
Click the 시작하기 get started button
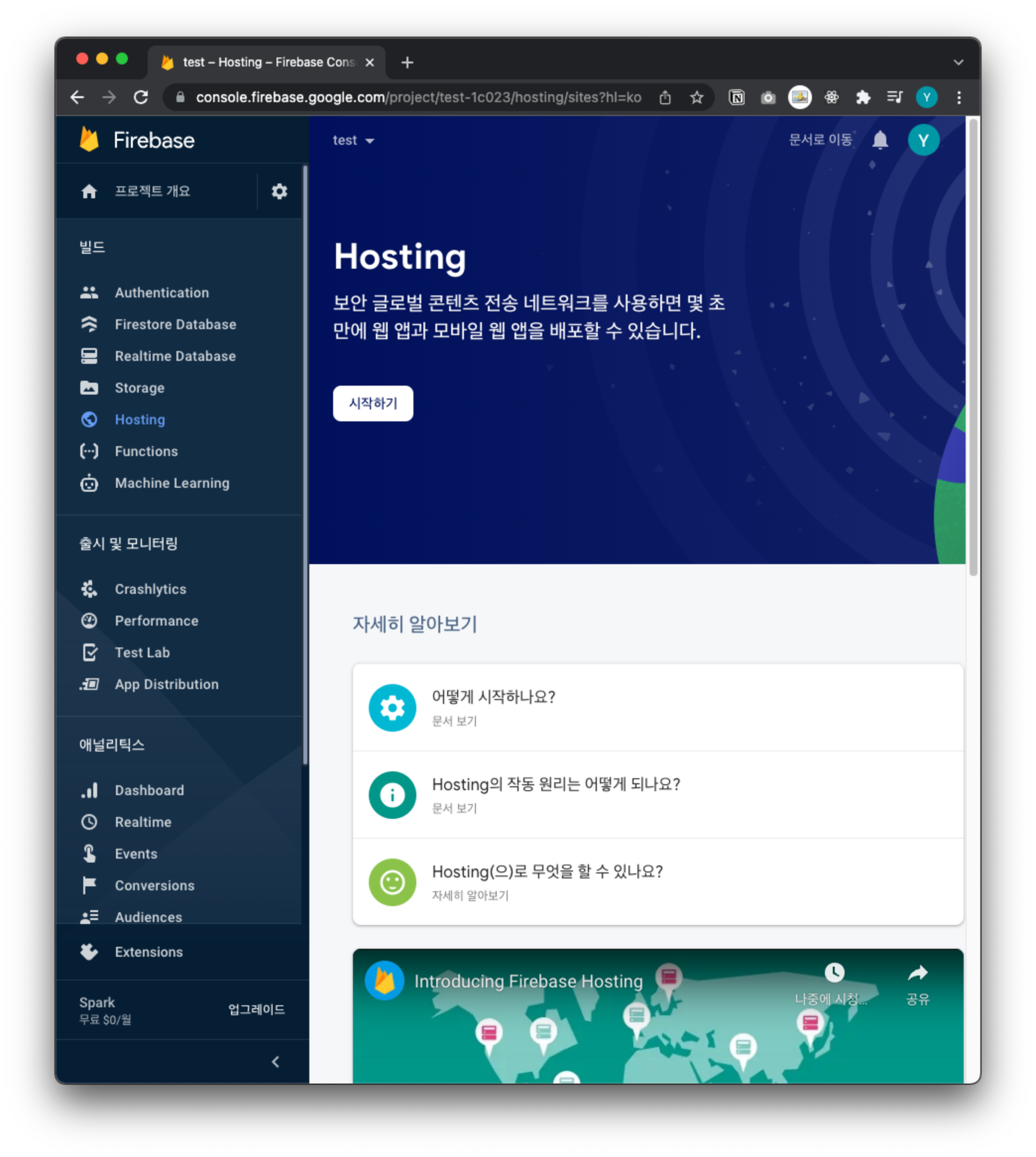pyautogui.click(x=373, y=404)
